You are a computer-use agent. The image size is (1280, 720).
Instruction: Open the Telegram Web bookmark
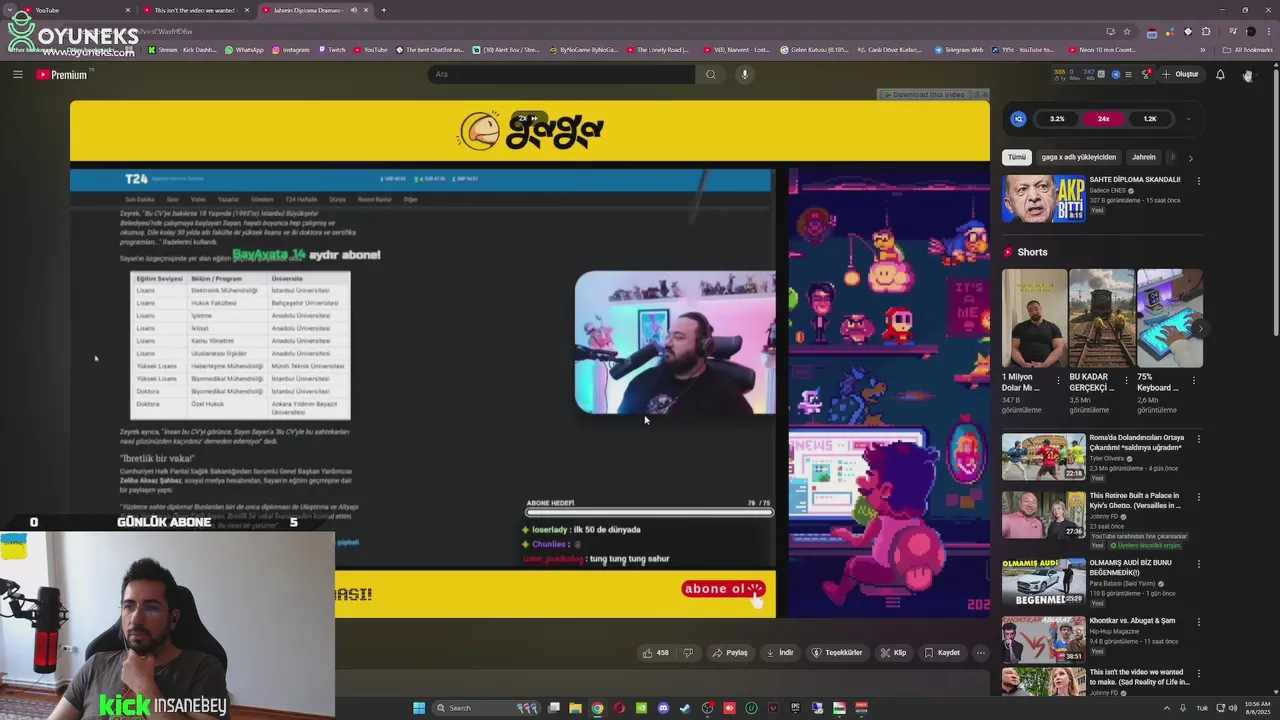click(959, 50)
